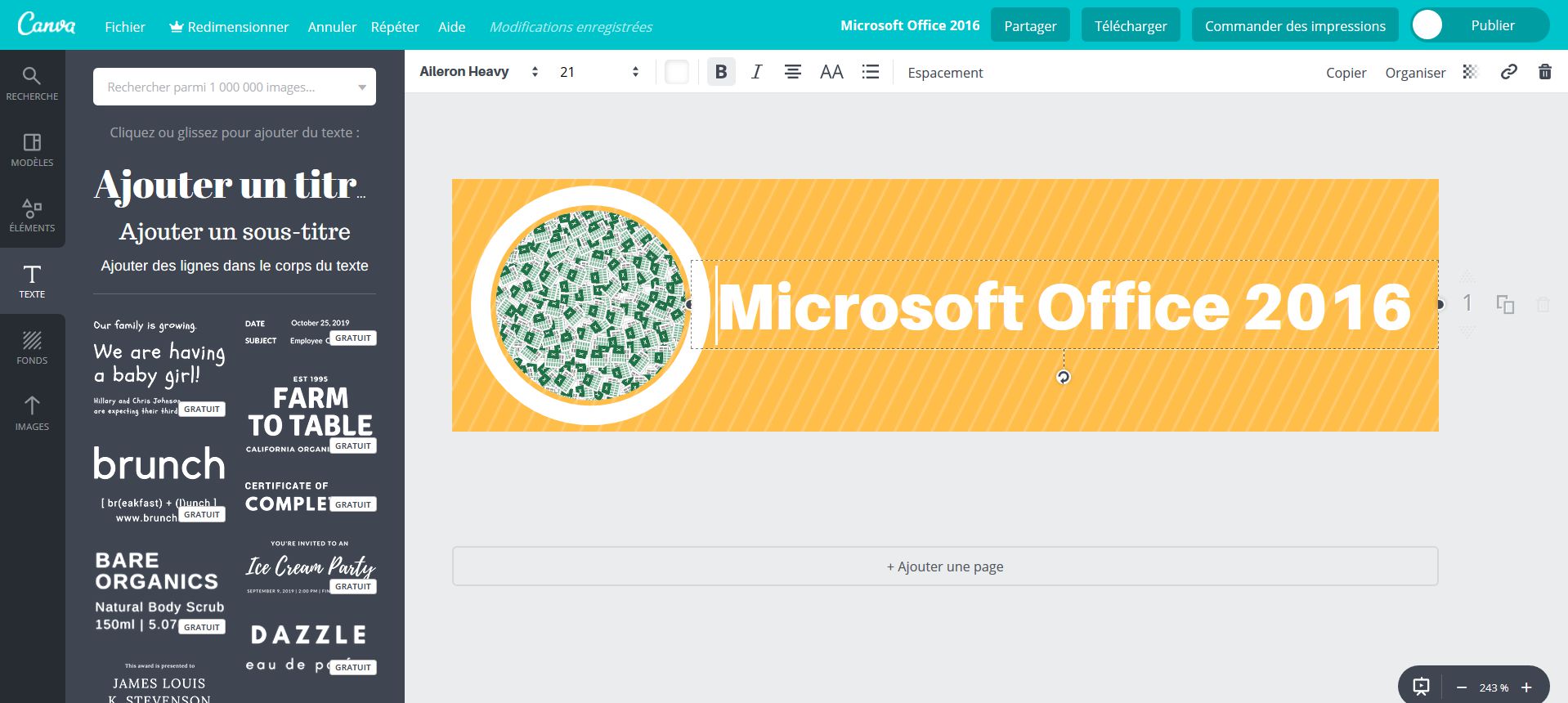
Task: Change the text alignment
Action: tap(792, 72)
